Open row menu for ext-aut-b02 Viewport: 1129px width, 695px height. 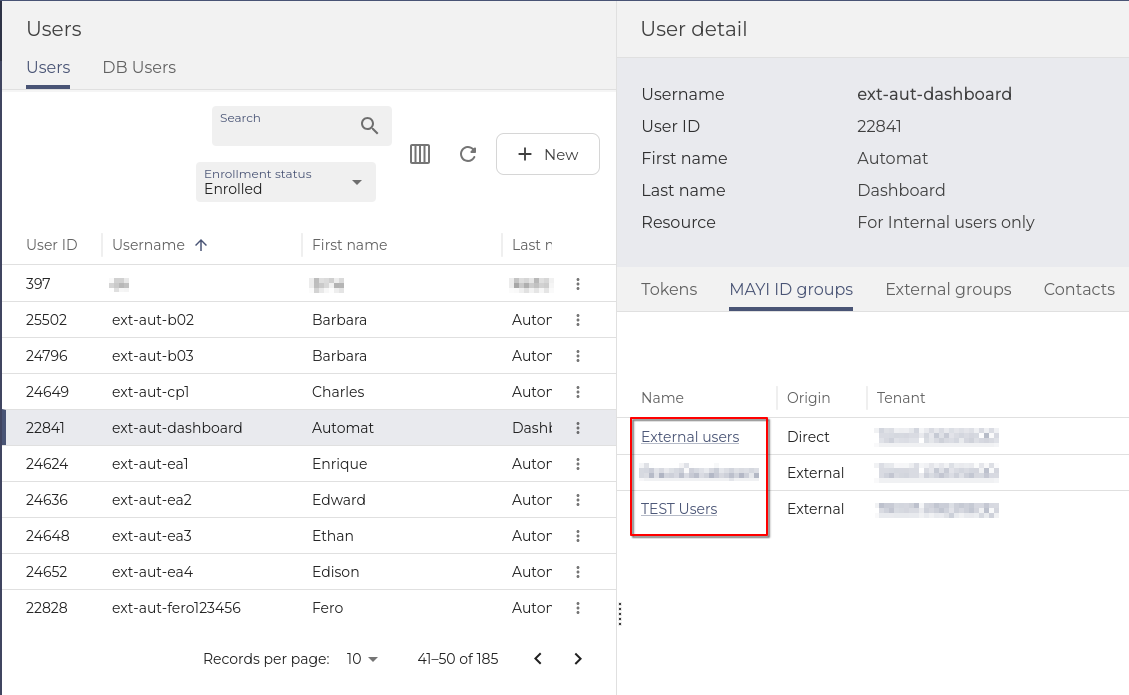(x=578, y=320)
